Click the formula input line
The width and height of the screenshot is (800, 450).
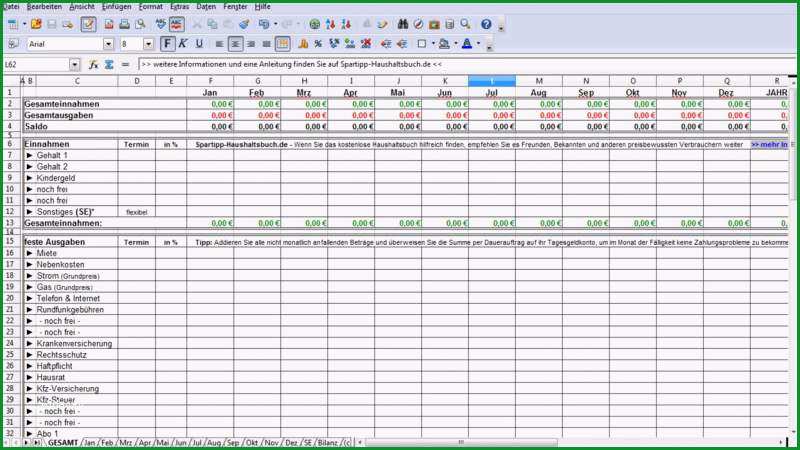click(x=467, y=65)
